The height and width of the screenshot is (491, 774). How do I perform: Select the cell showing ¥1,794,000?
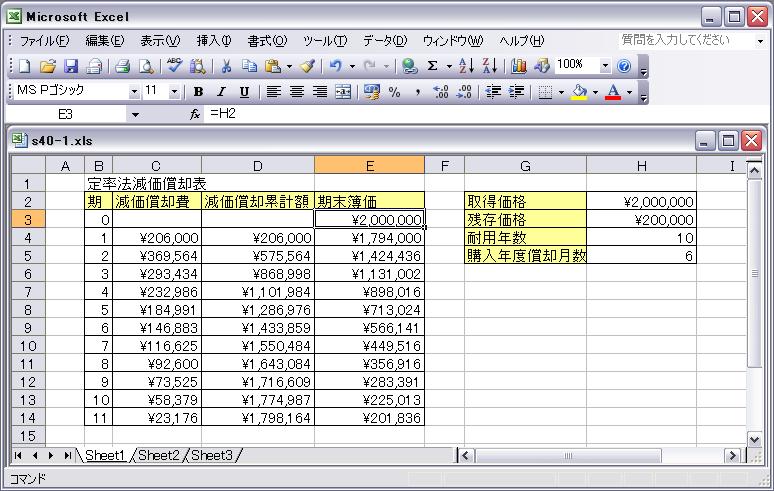coord(369,238)
